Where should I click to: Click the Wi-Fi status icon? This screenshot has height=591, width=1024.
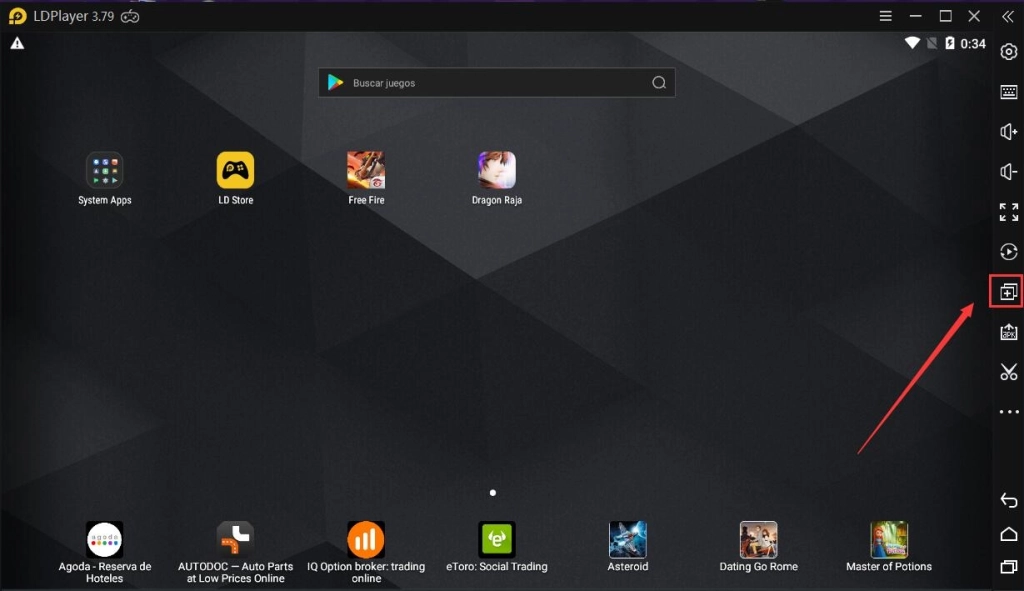tap(912, 43)
